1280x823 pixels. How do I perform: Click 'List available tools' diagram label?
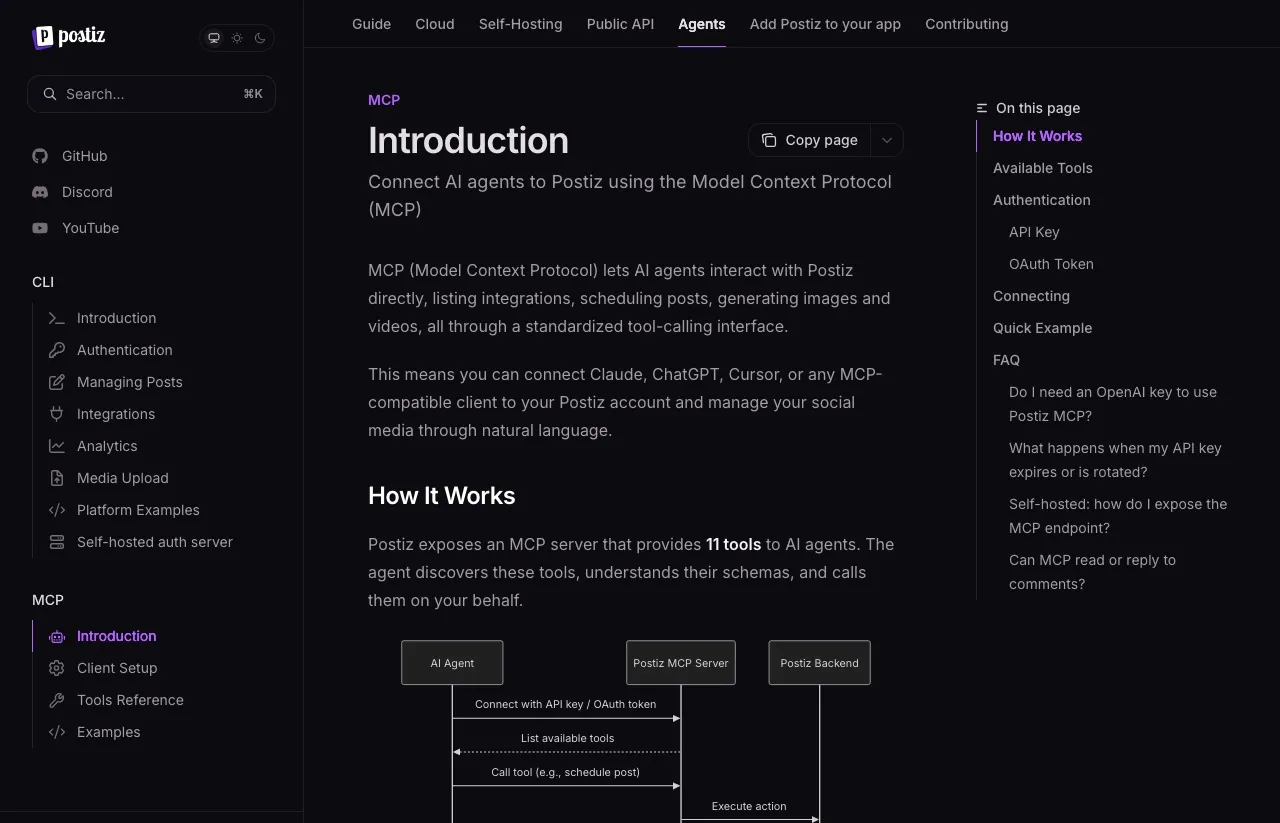pos(567,738)
